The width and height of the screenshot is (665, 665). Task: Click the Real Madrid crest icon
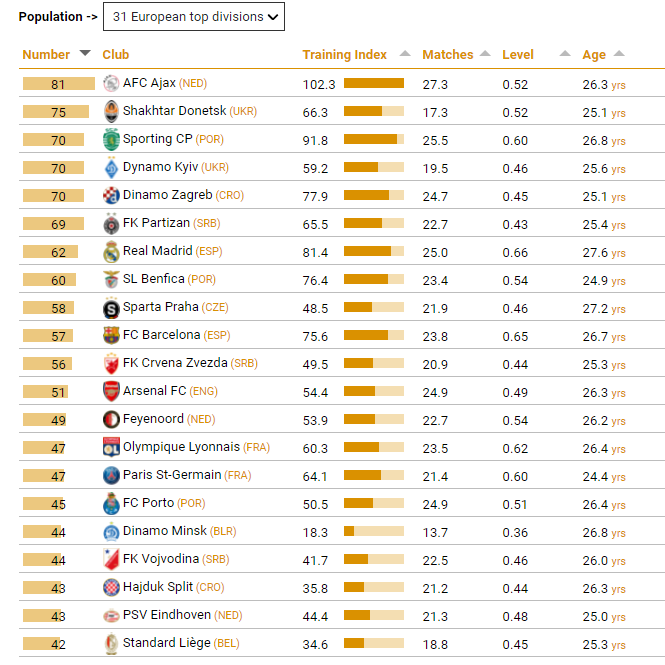(x=111, y=252)
